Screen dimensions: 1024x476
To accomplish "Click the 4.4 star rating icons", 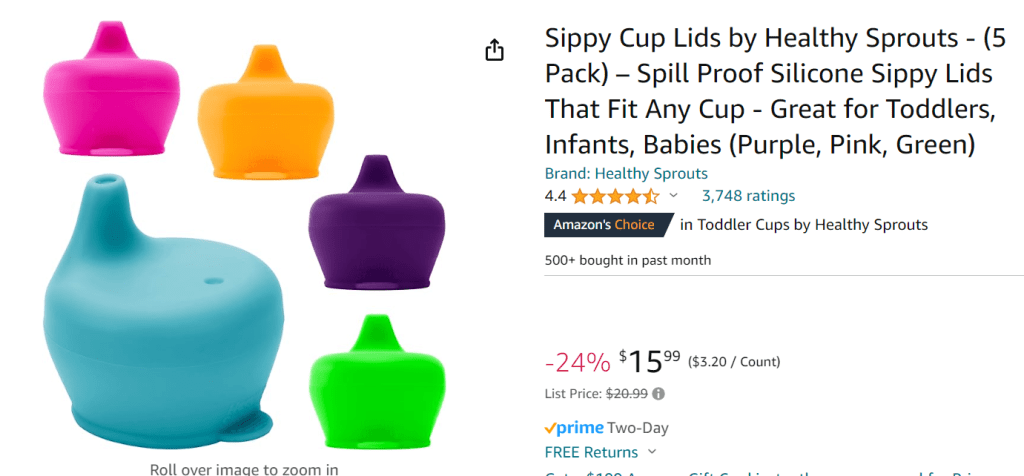I will [615, 196].
